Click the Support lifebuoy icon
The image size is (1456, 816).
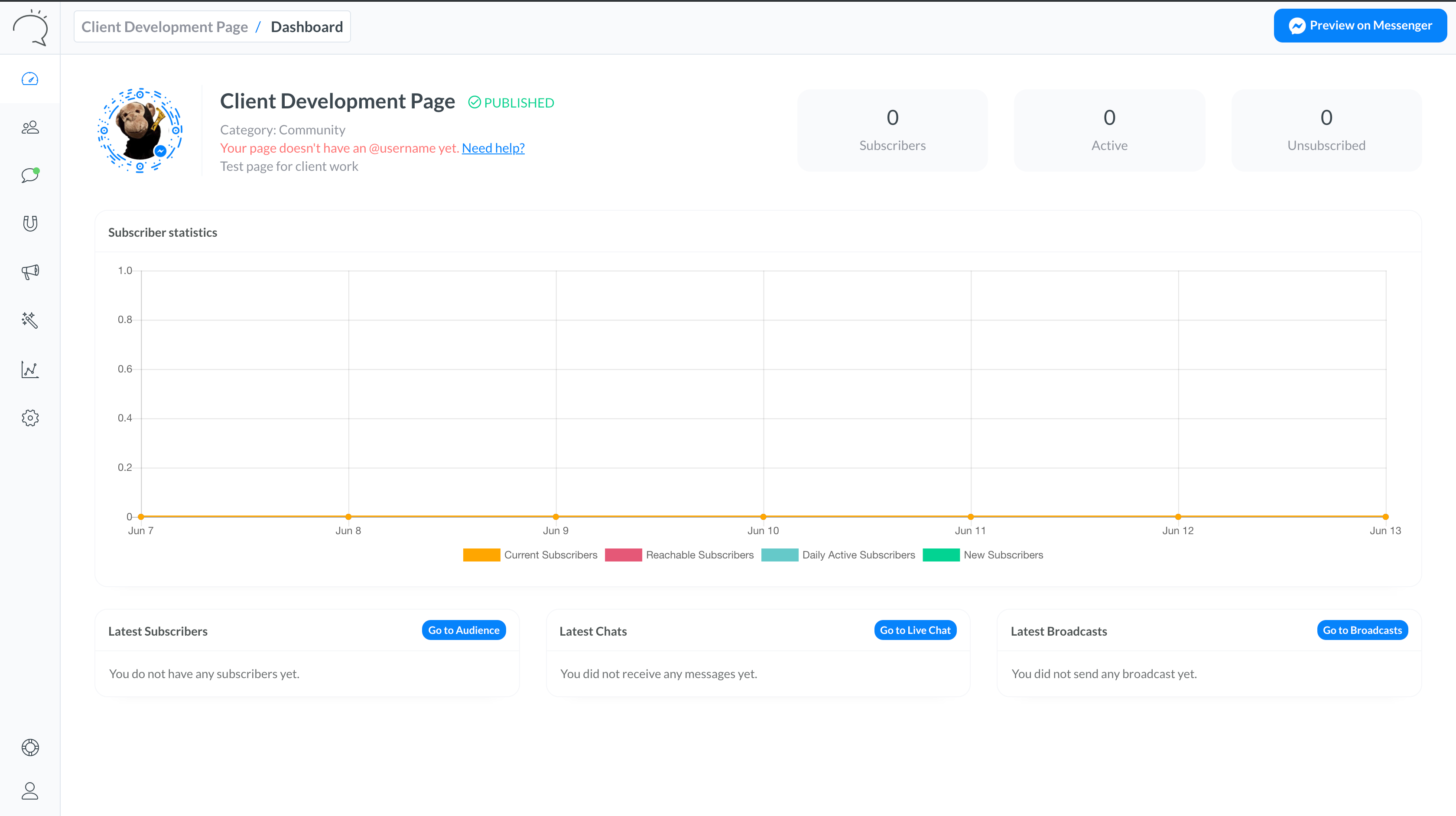(x=30, y=747)
